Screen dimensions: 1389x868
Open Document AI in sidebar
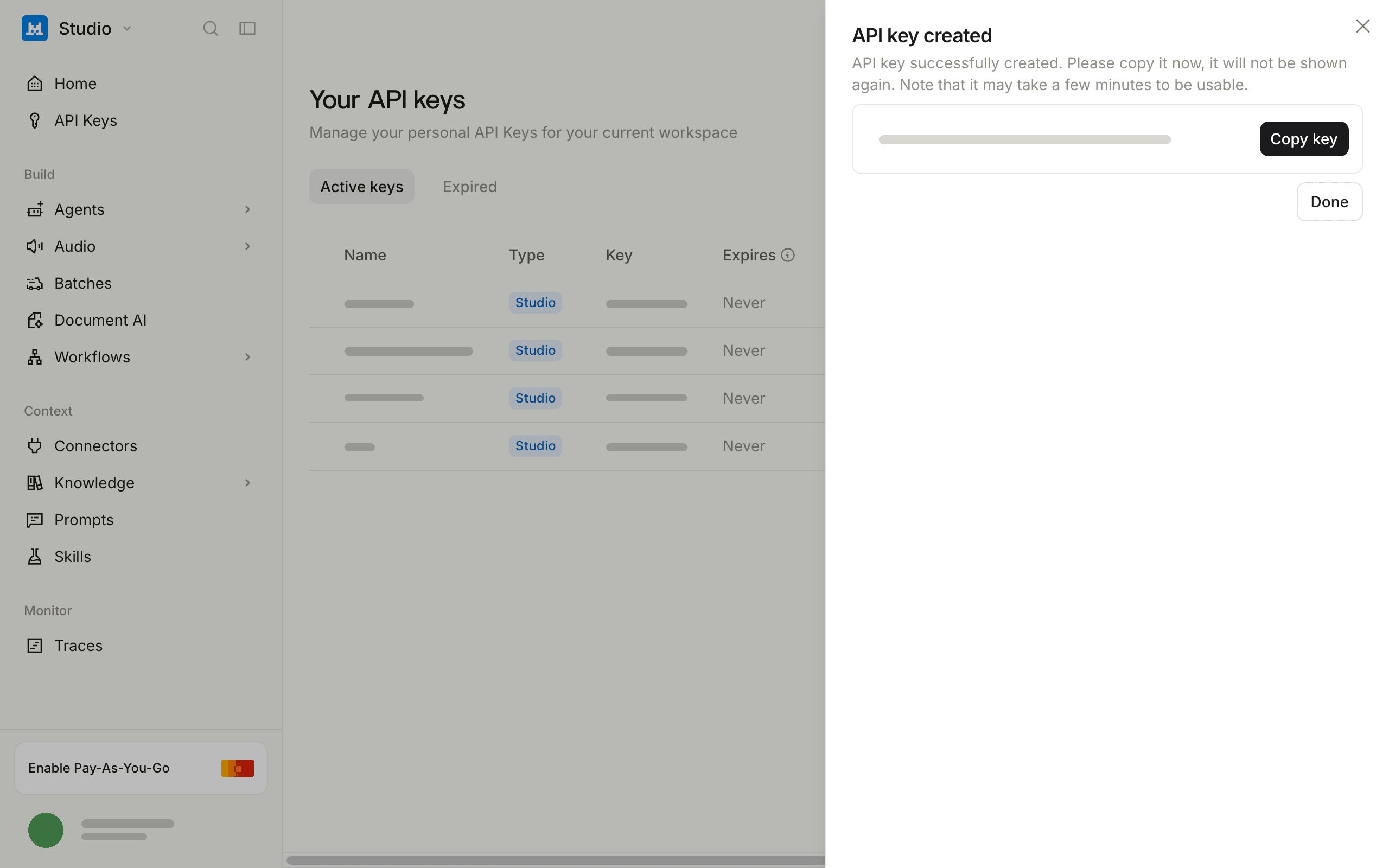pos(141,320)
